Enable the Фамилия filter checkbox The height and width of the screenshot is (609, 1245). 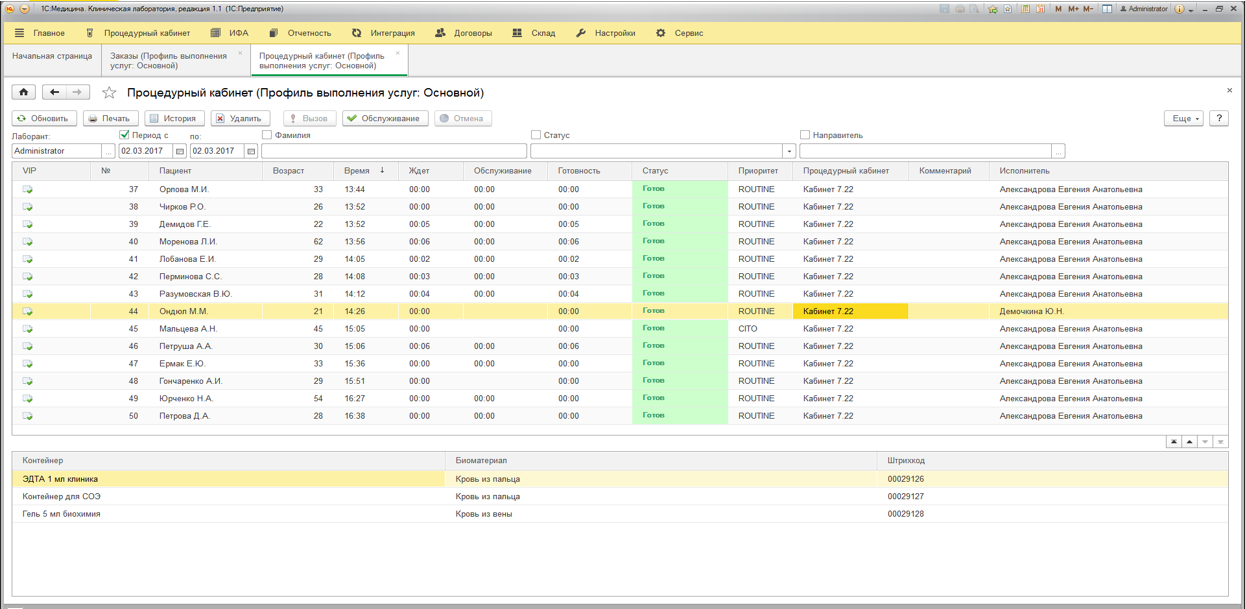coord(267,135)
